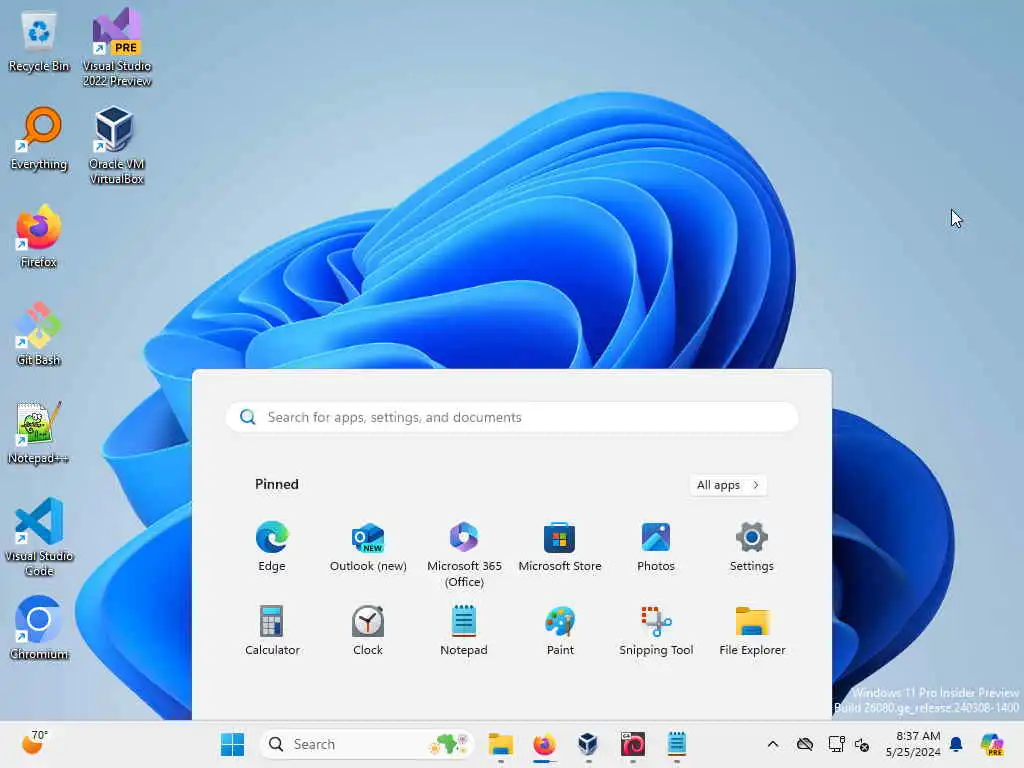Viewport: 1024px width, 768px height.
Task: Launch Snipping Tool pinned app
Action: [656, 630]
